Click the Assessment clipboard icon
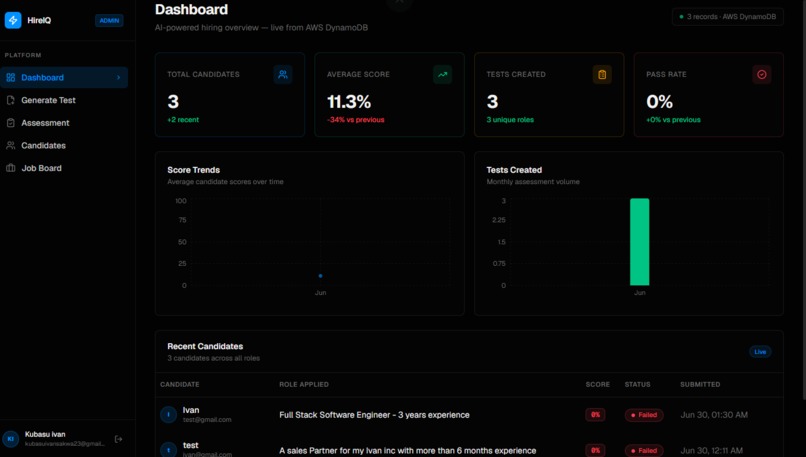The height and width of the screenshot is (457, 806). pos(10,123)
